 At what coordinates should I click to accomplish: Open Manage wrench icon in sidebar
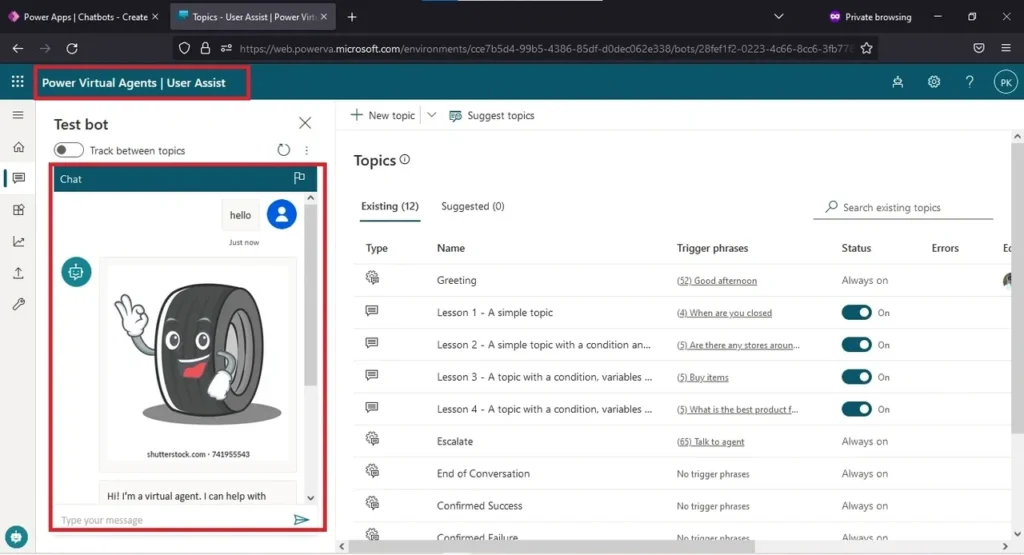point(18,304)
